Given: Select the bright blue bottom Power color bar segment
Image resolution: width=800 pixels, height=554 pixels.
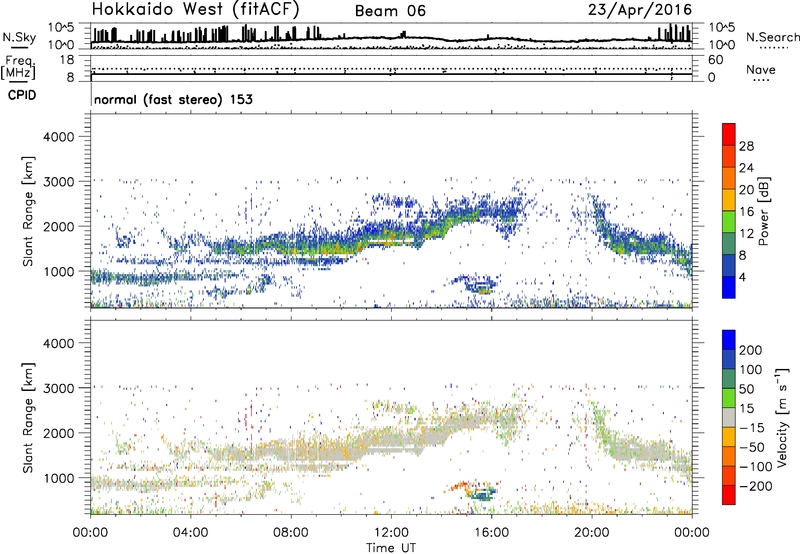Looking at the screenshot, I should coord(729,287).
